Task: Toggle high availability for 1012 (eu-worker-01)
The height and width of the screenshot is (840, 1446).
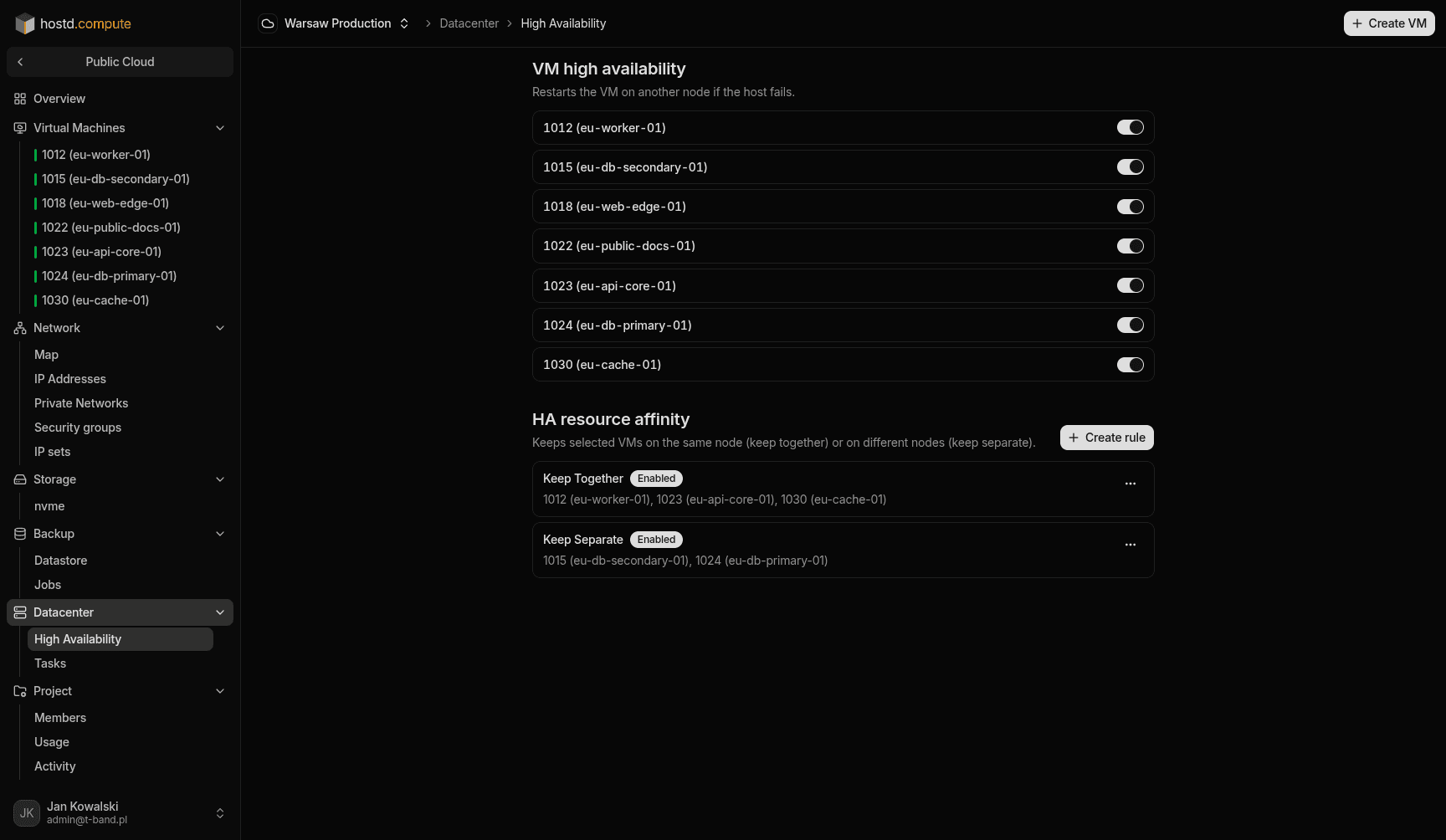Action: tap(1131, 127)
